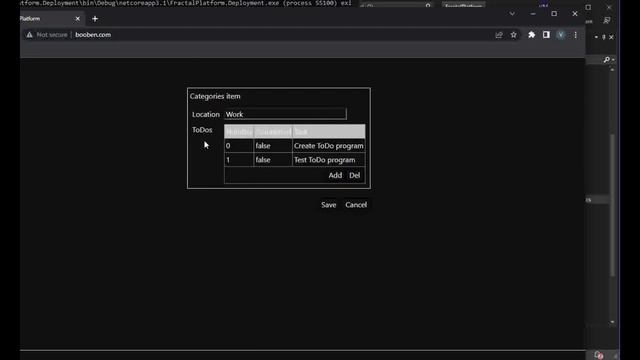Bookmark this page with the star icon
Image resolution: width=640 pixels, height=360 pixels.
click(513, 35)
